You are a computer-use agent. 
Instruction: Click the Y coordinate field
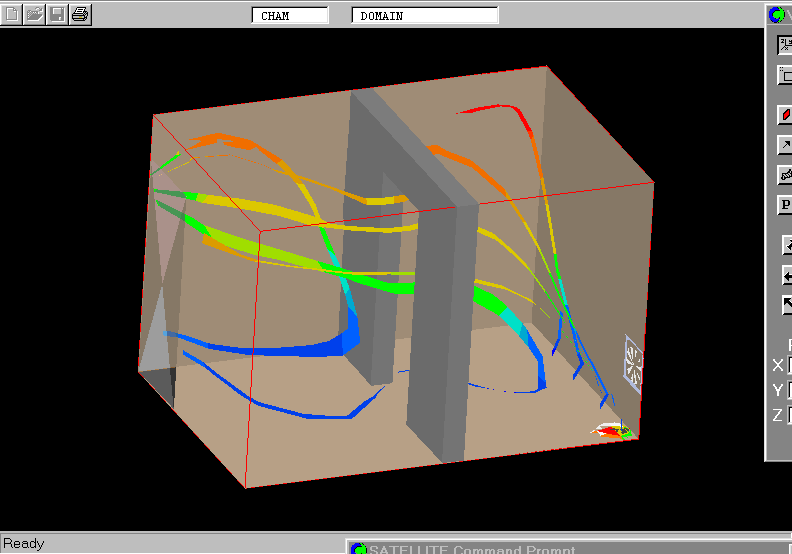click(789, 391)
